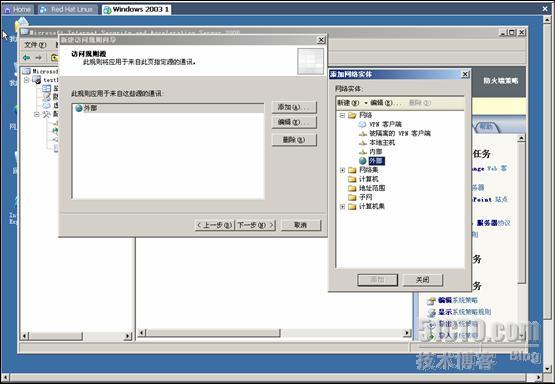Viewport: 555px width, 384px height.
Task: Select the 被隔离的 VPN 客户端 network entry
Action: [400, 133]
